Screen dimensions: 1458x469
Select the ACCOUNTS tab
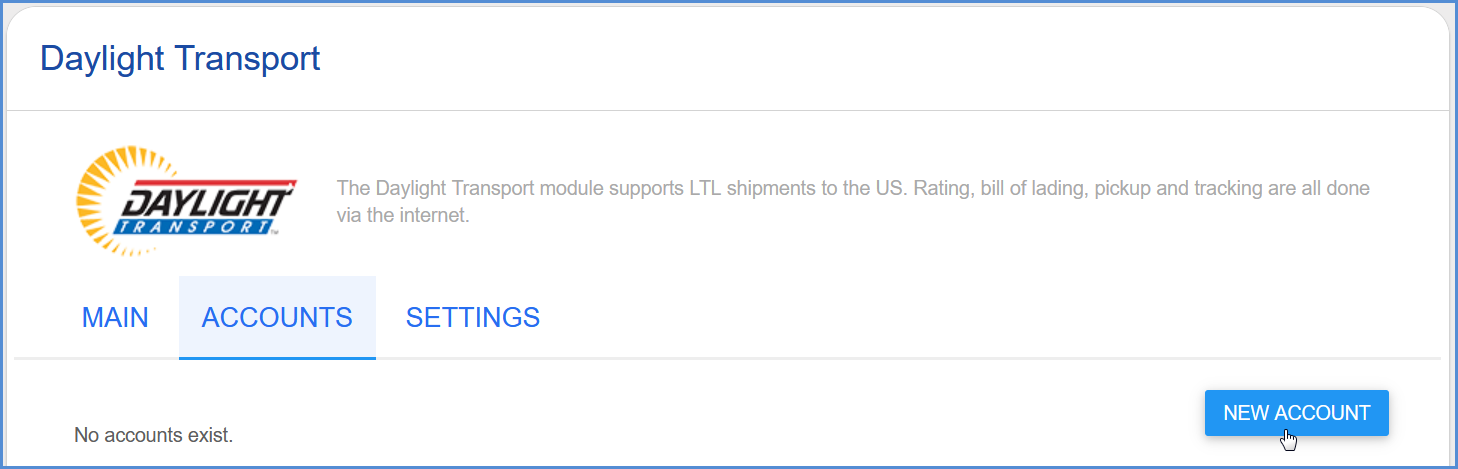[277, 318]
